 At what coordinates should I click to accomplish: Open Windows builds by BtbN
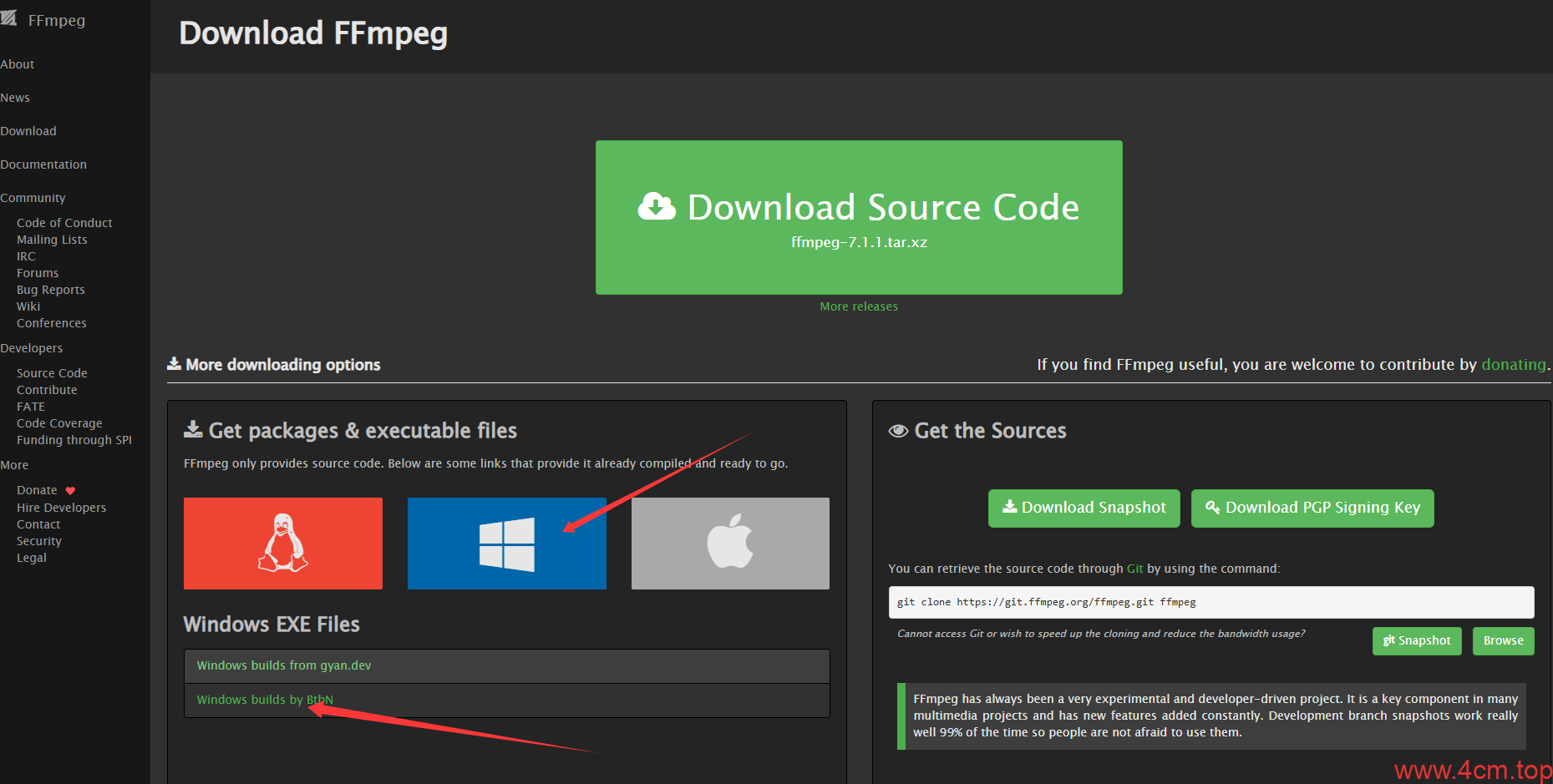265,700
